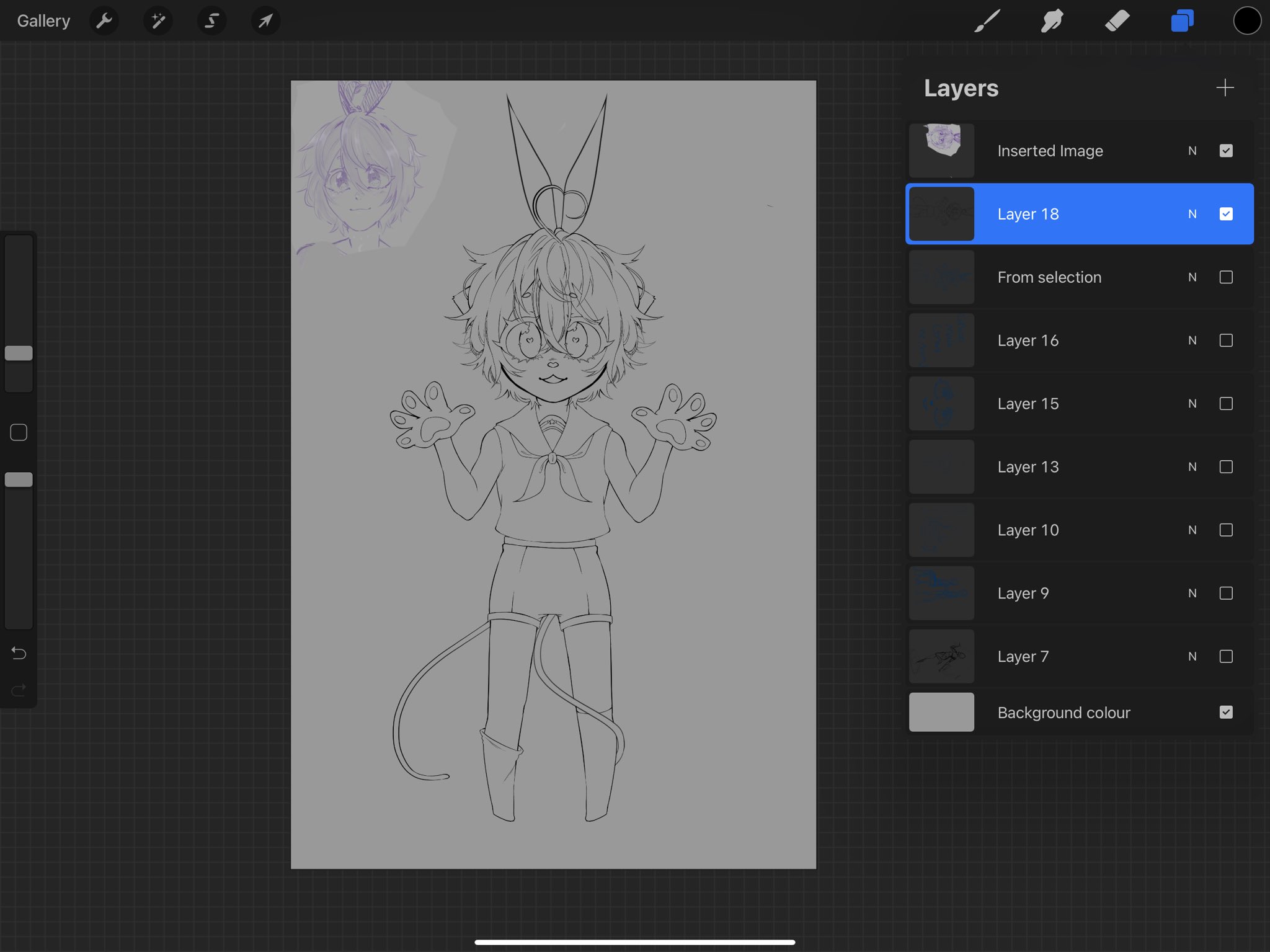
Task: Select the Smudge tool
Action: 1052,21
